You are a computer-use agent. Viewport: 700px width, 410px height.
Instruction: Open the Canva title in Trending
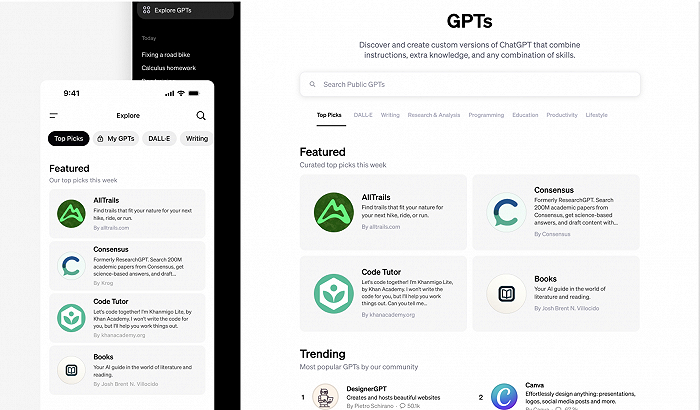pyautogui.click(x=534, y=385)
